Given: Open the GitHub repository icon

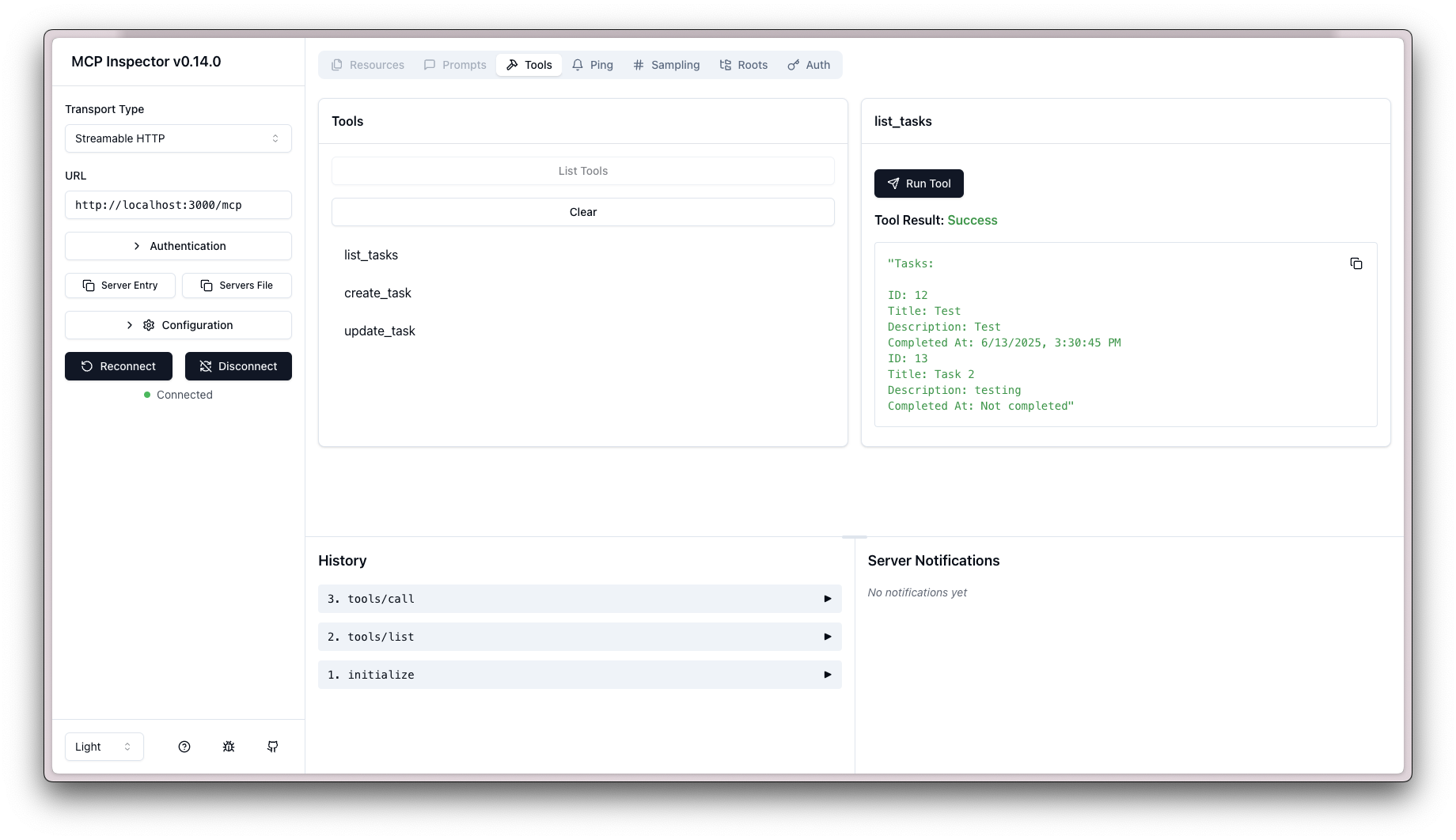Looking at the screenshot, I should tap(273, 747).
